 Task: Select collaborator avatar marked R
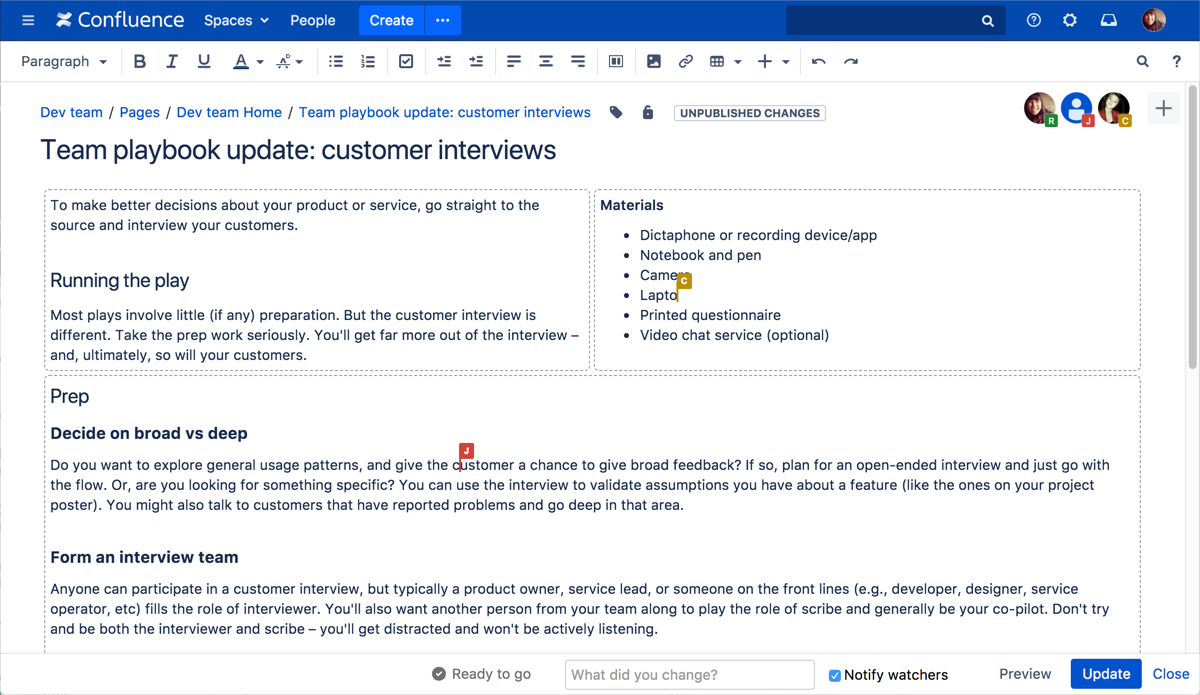coord(1040,108)
